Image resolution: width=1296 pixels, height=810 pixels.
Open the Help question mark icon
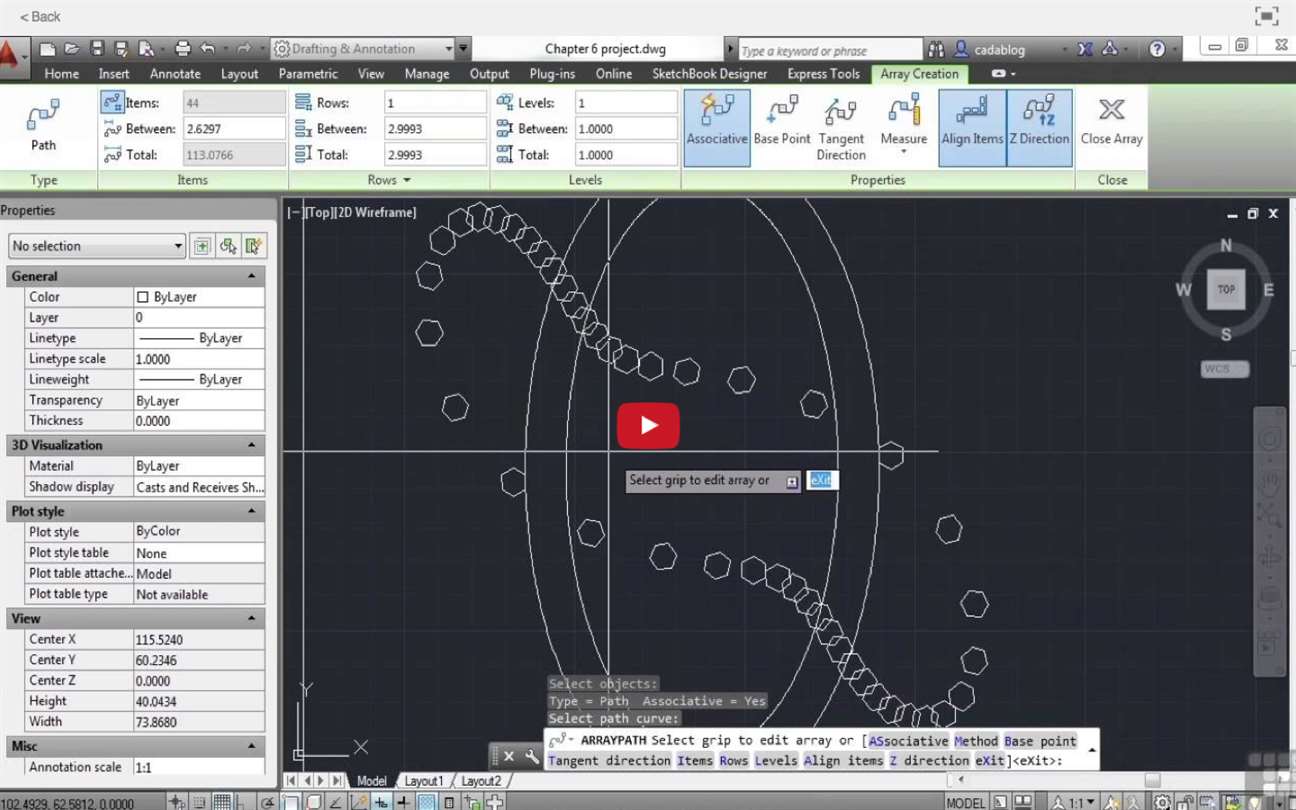coord(1157,49)
